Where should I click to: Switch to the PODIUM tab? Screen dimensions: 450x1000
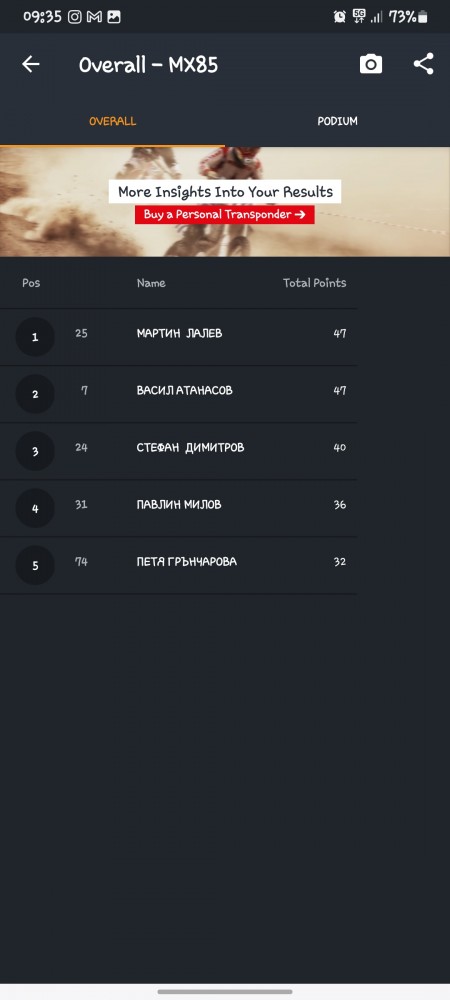(337, 121)
